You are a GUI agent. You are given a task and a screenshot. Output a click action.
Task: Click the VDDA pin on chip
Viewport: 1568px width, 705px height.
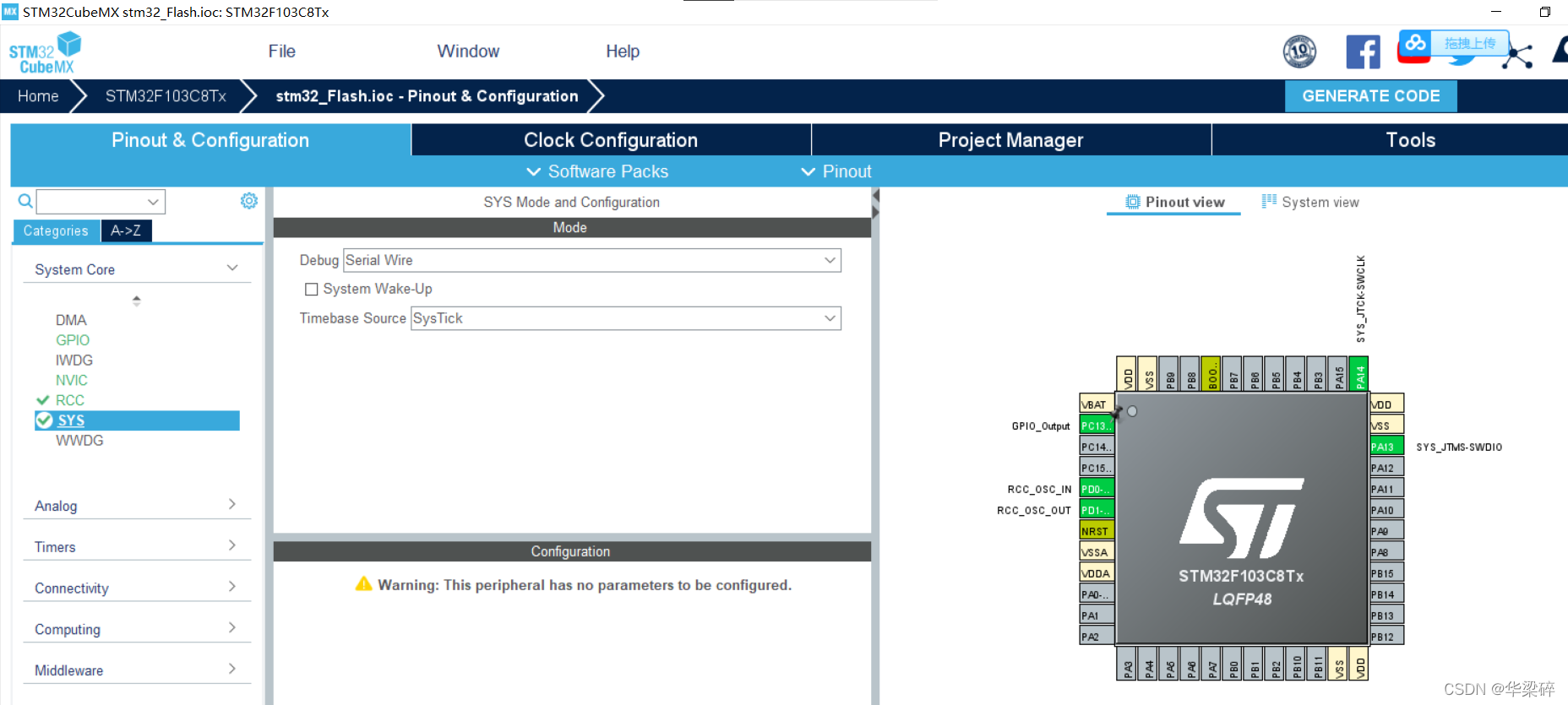tap(1097, 573)
